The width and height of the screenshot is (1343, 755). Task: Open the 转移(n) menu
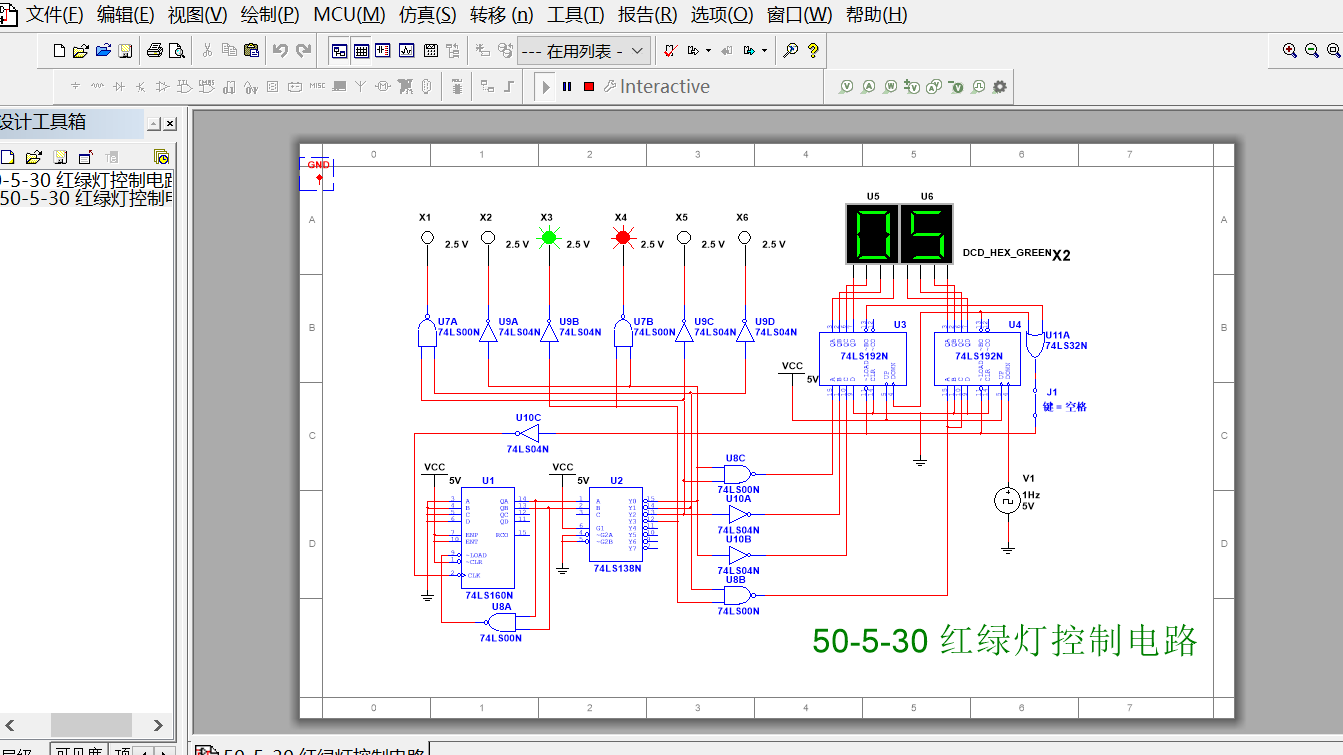click(x=501, y=15)
